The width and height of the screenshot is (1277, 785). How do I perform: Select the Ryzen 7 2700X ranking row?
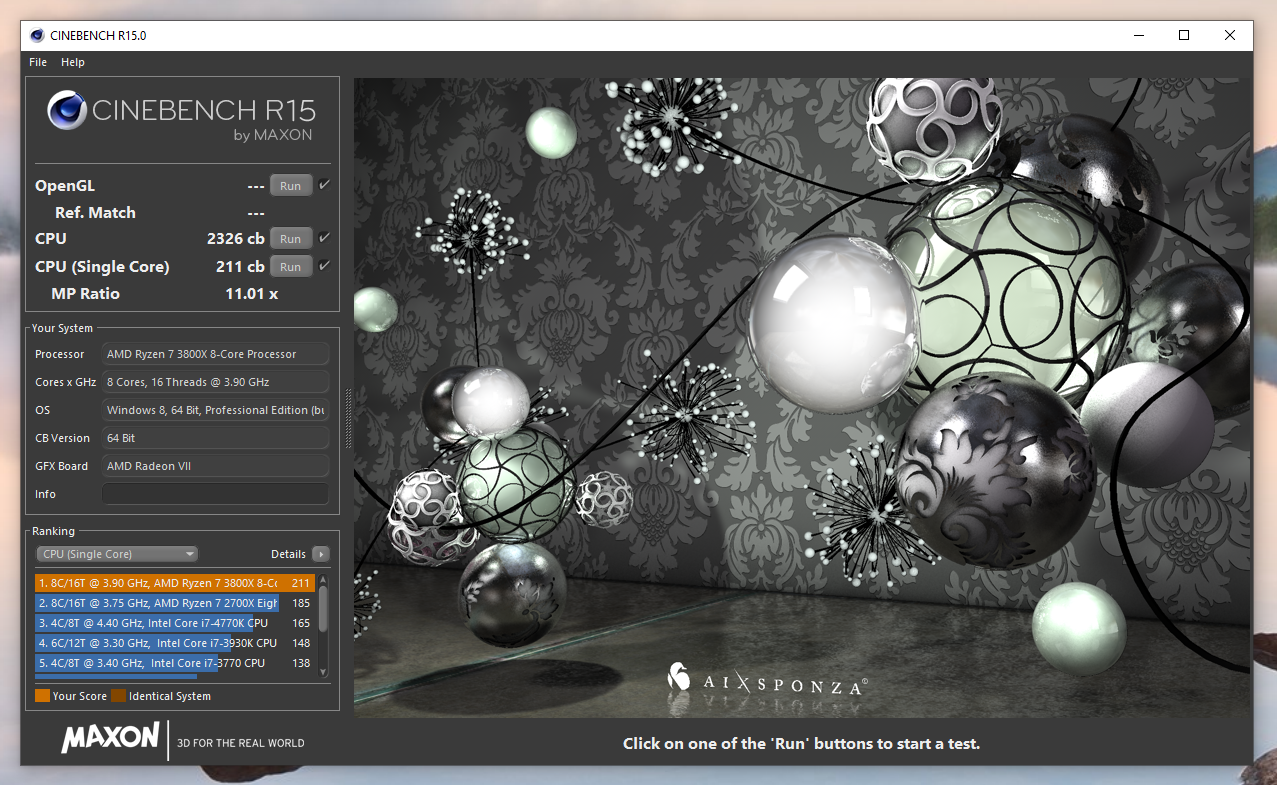(x=175, y=603)
